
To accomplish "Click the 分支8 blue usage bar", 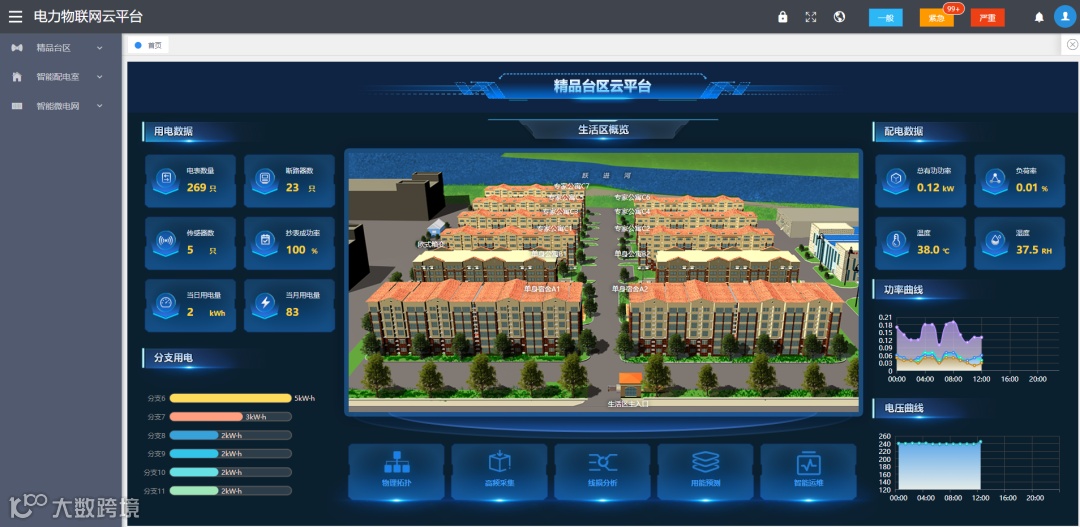I will coord(194,435).
